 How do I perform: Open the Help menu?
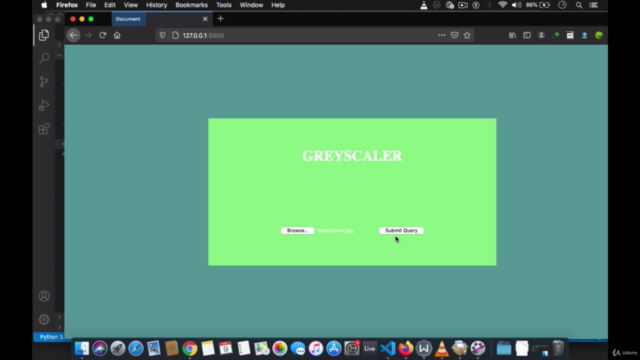(278, 5)
